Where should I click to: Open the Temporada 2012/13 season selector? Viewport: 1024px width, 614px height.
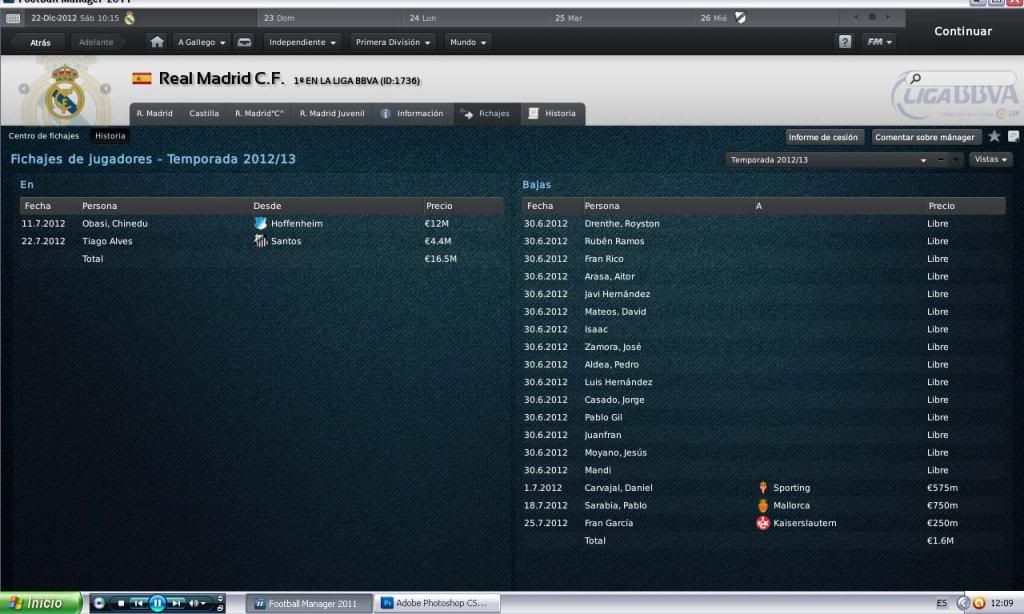(828, 160)
